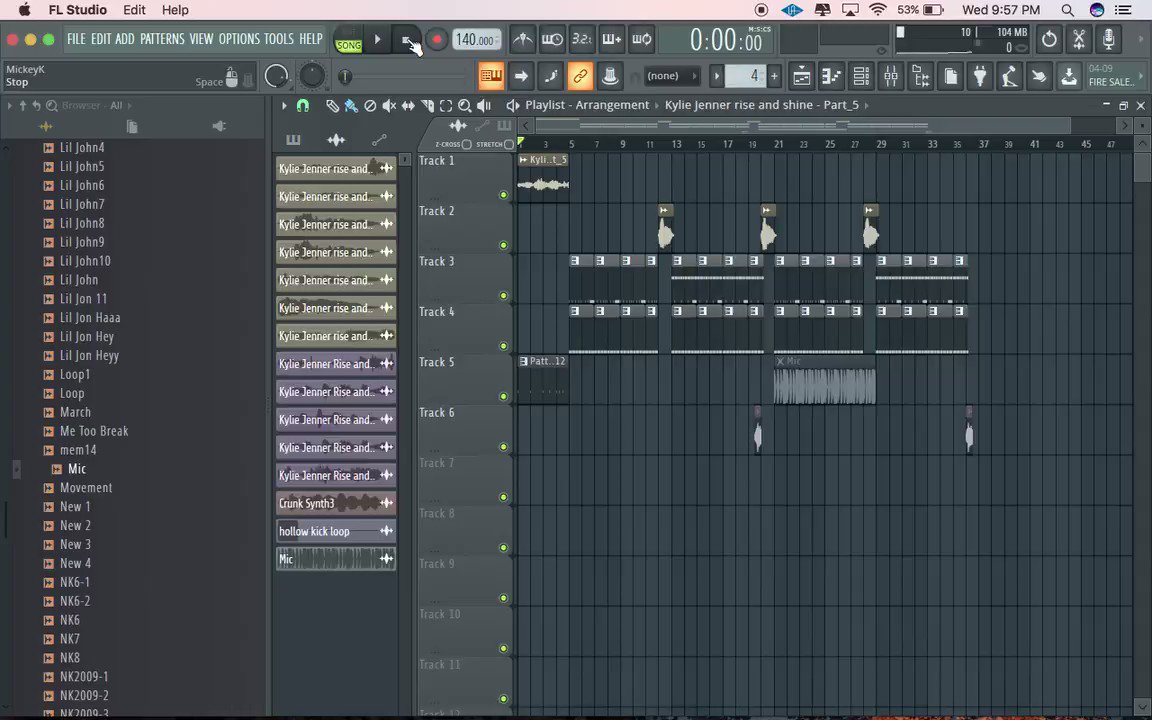The width and height of the screenshot is (1152, 720).
Task: Open the PATTERNS menu
Action: coord(162,39)
